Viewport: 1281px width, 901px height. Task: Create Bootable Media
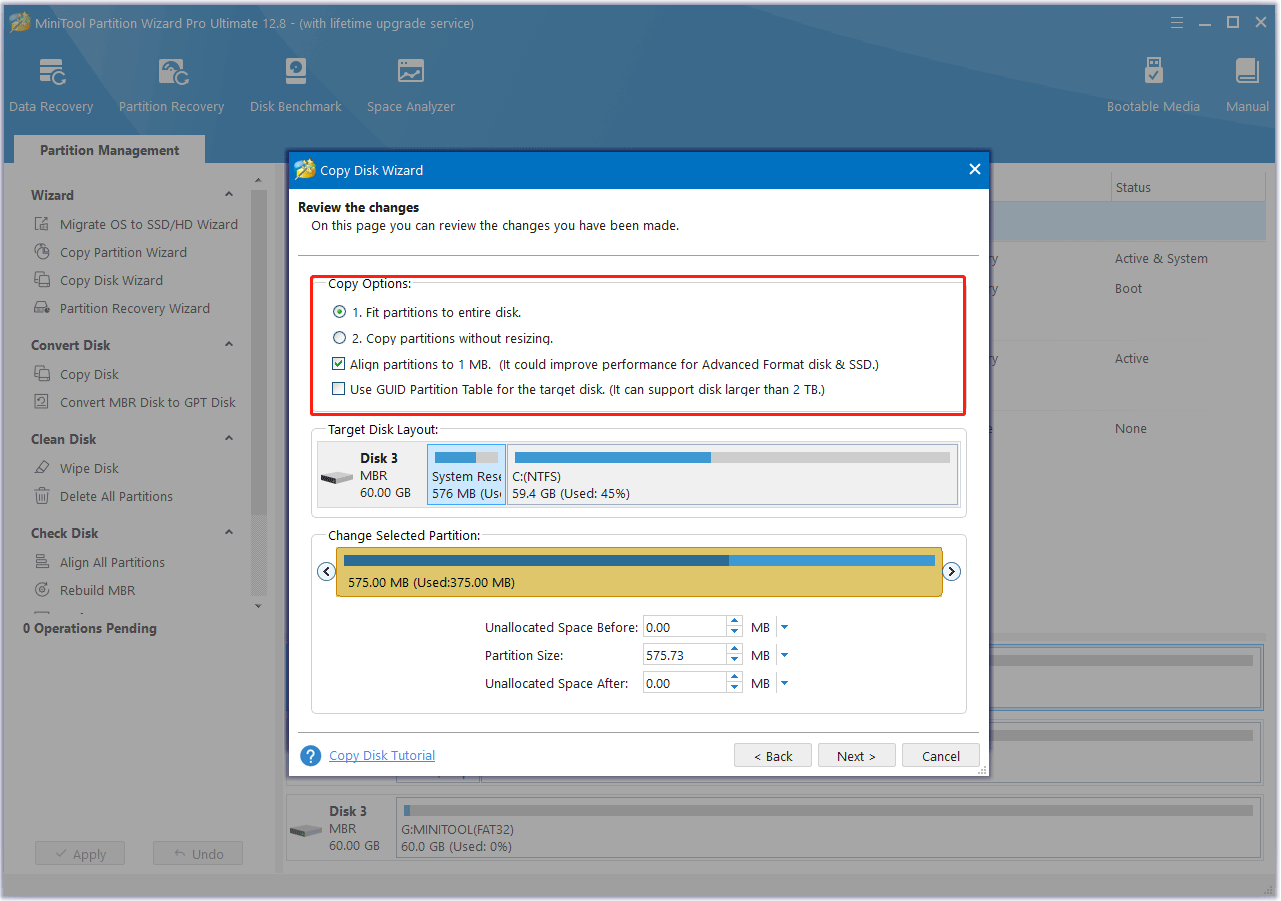[x=1153, y=85]
